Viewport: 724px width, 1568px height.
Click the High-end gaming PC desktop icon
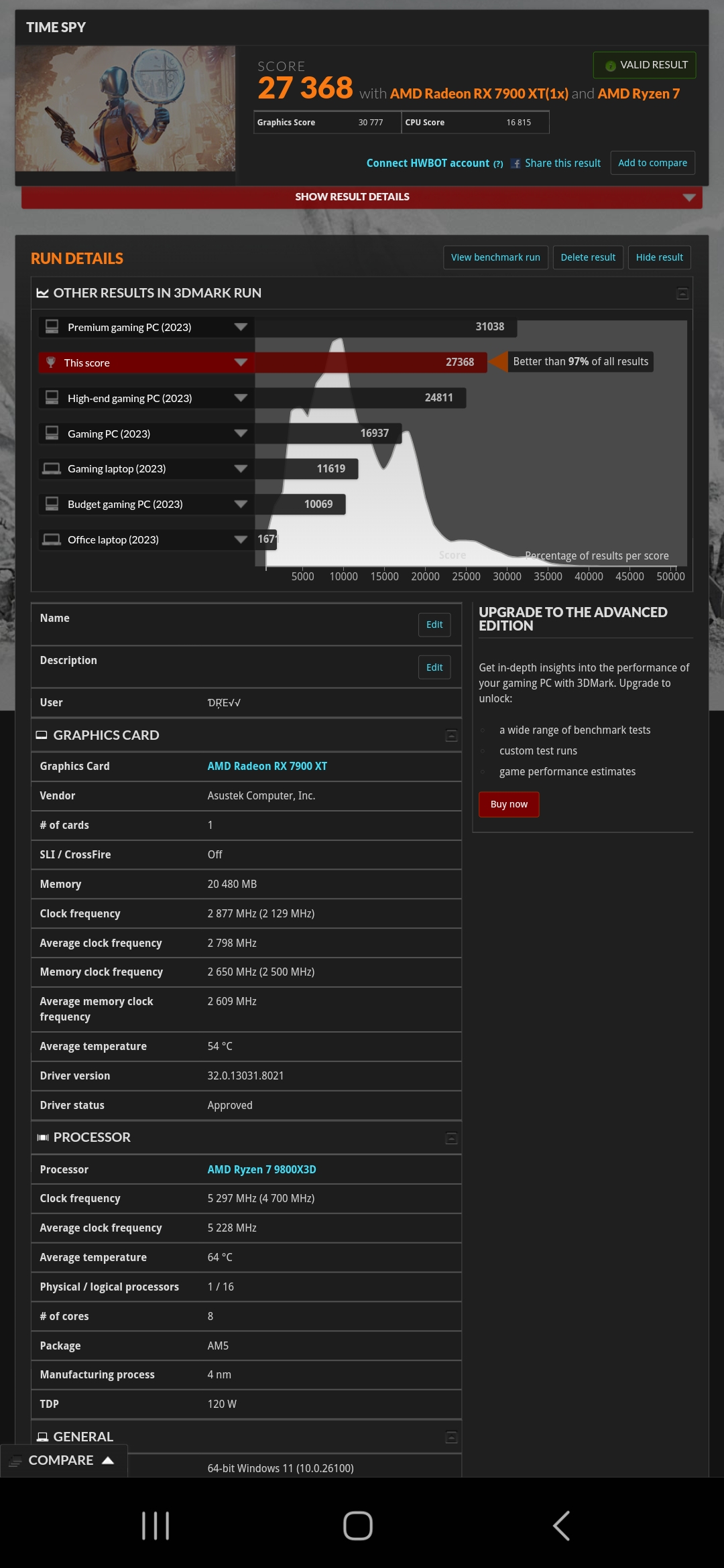pos(52,397)
